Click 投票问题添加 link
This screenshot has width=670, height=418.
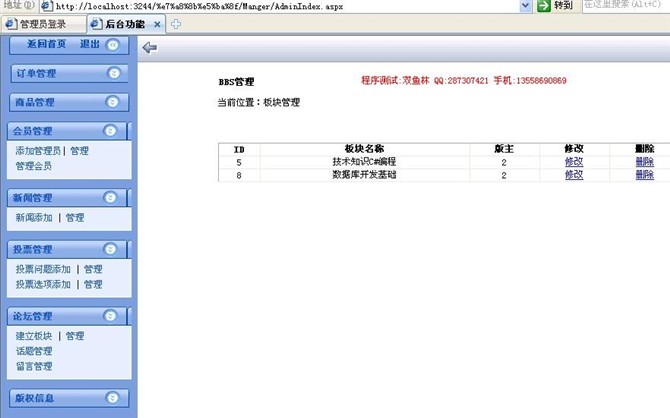(x=43, y=269)
